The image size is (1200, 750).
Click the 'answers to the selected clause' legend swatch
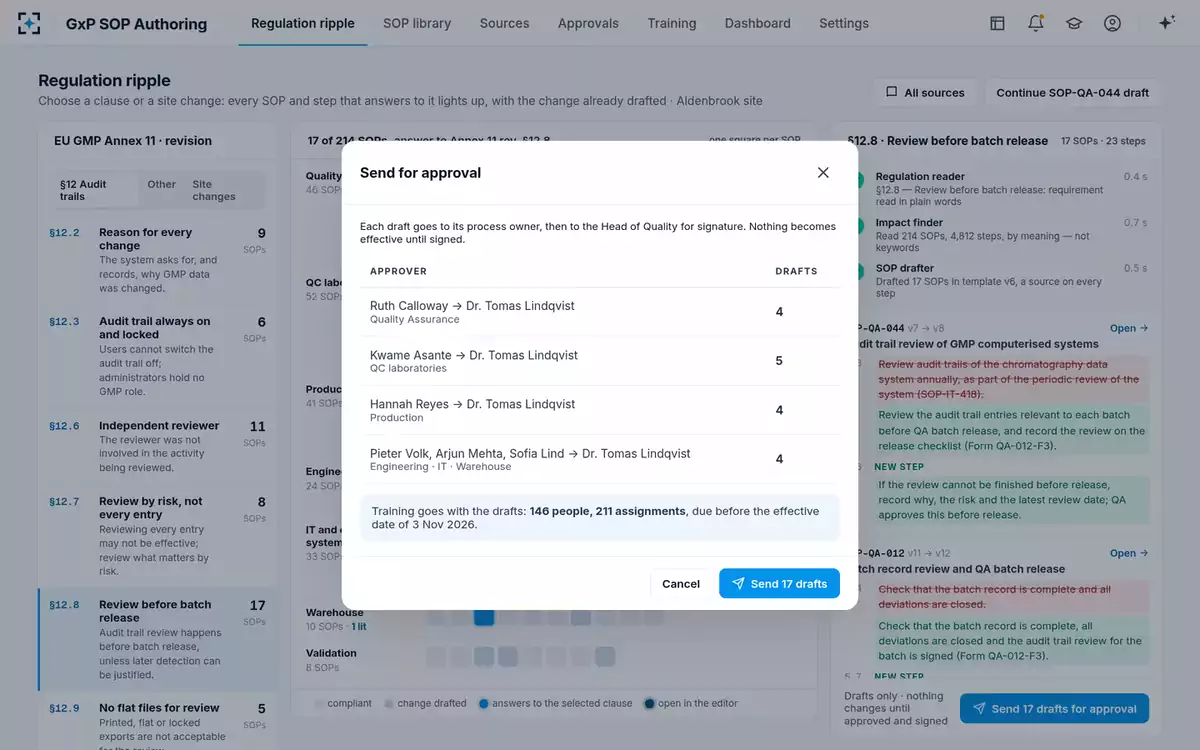tap(484, 703)
